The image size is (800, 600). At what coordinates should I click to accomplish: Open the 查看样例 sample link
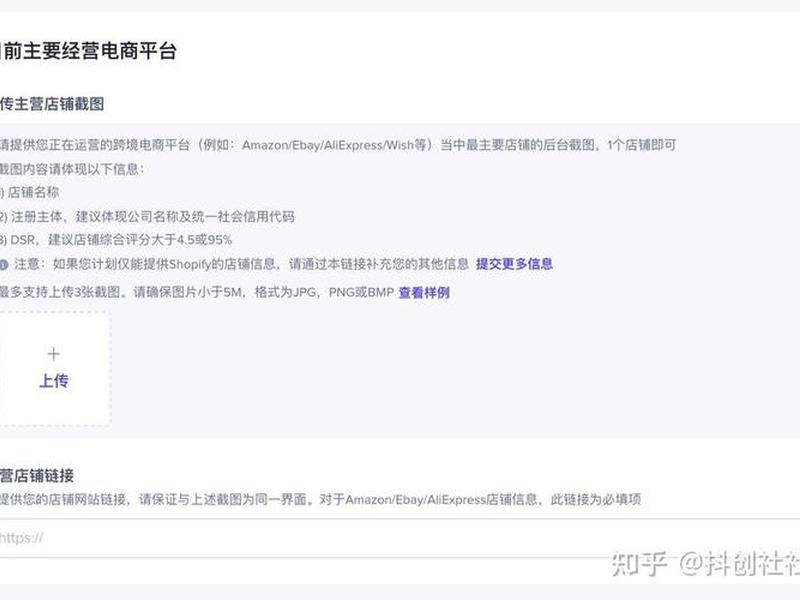(424, 292)
